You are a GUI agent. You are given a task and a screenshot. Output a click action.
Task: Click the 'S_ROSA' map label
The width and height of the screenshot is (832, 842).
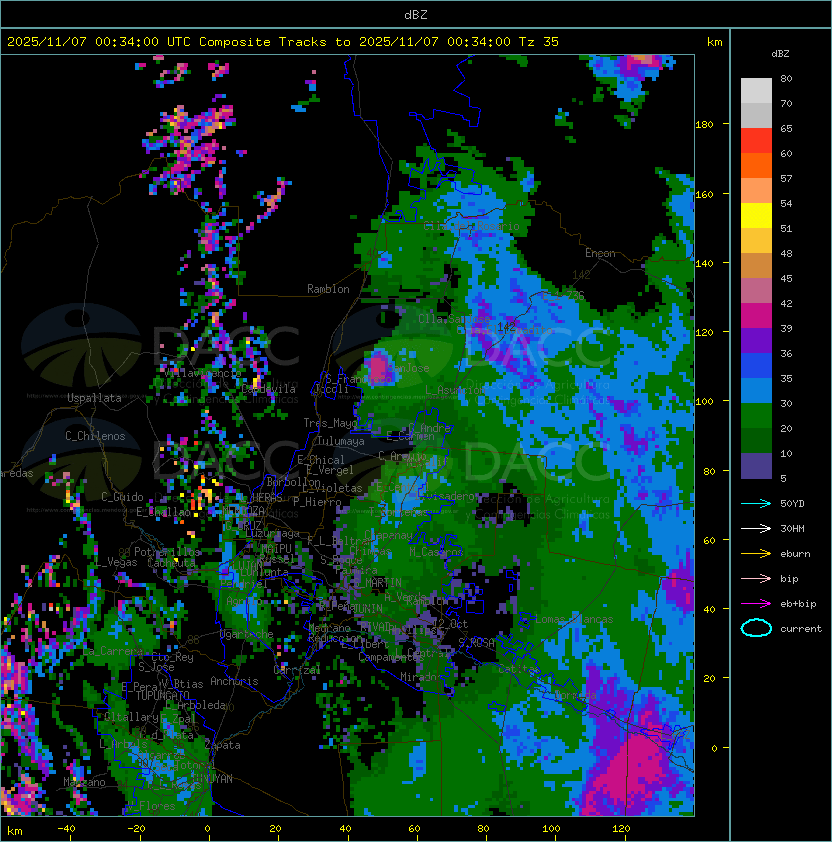(476, 643)
